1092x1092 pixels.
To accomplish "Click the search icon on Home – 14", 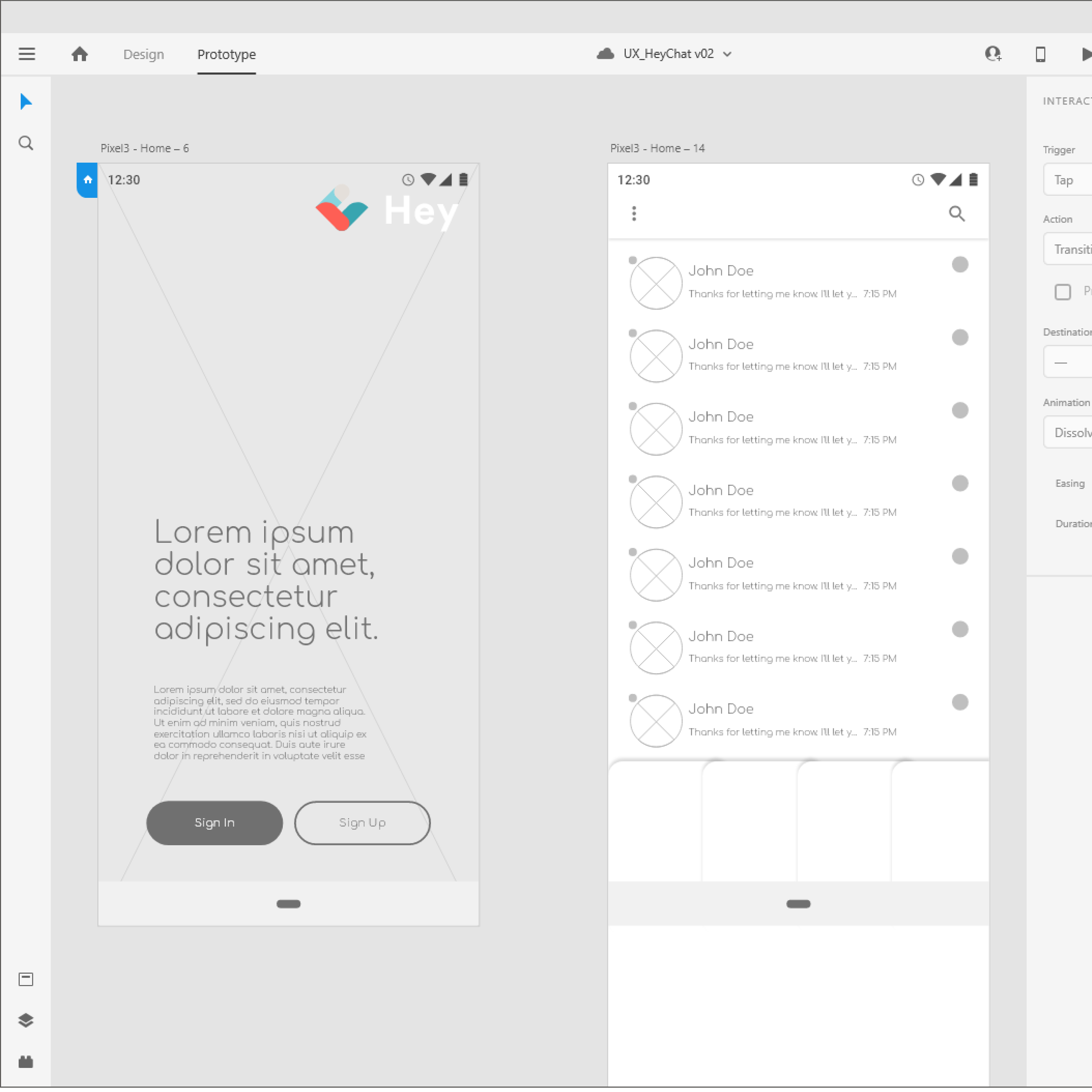I will coord(956,214).
